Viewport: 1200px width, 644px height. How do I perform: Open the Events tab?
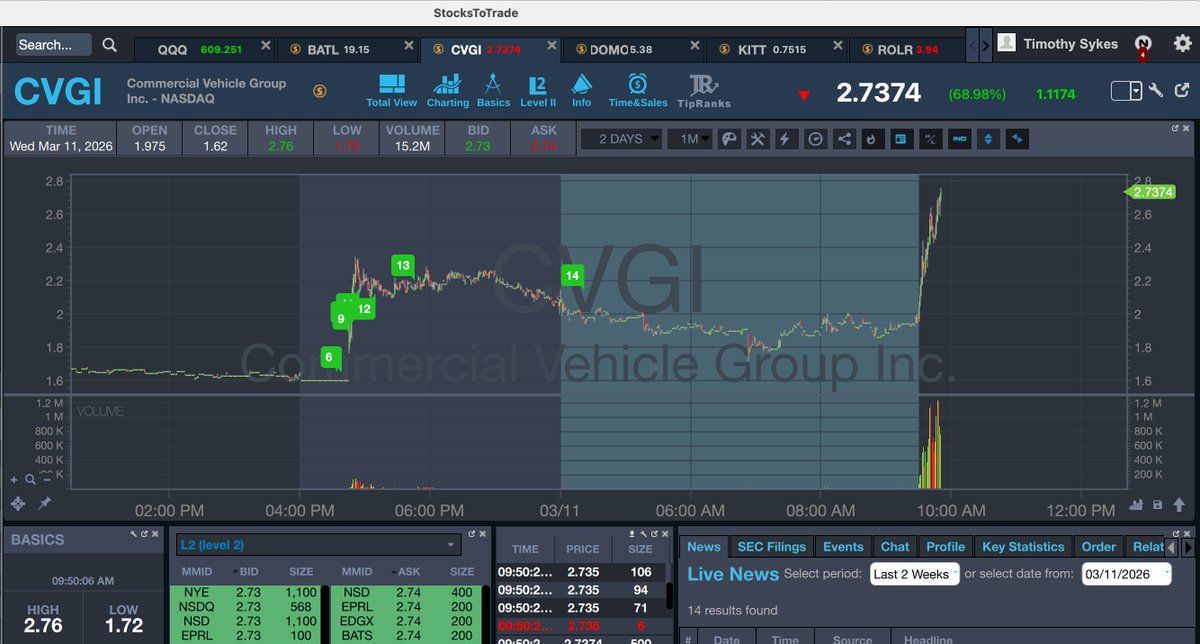pos(843,547)
